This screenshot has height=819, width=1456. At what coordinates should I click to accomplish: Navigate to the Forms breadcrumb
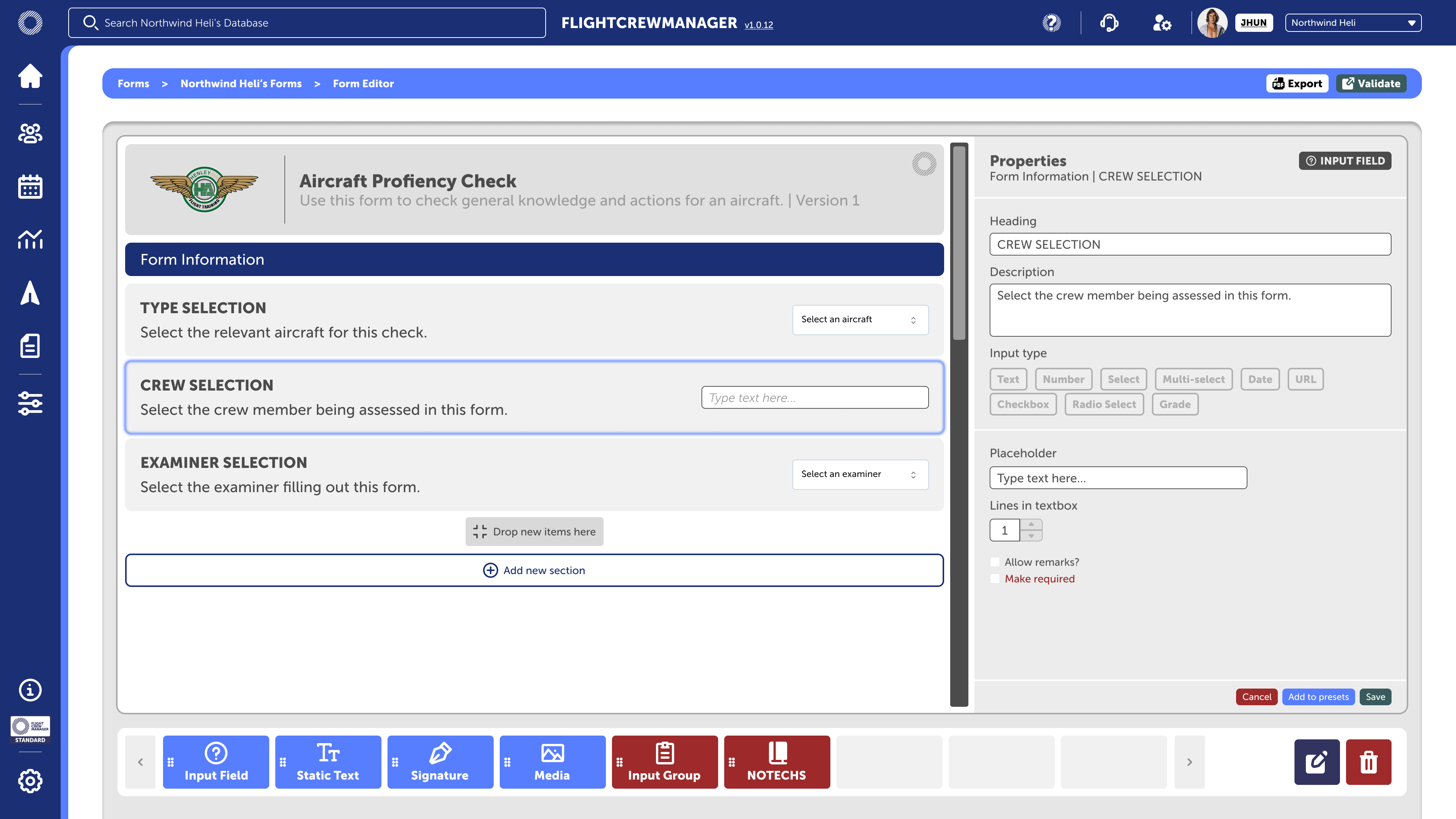click(133, 84)
